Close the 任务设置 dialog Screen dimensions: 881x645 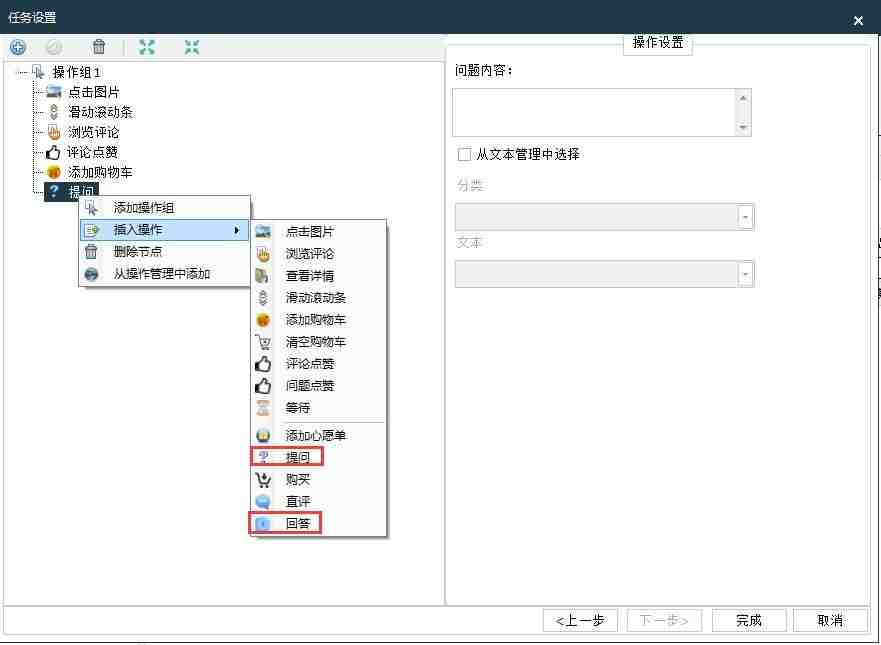click(x=858, y=21)
